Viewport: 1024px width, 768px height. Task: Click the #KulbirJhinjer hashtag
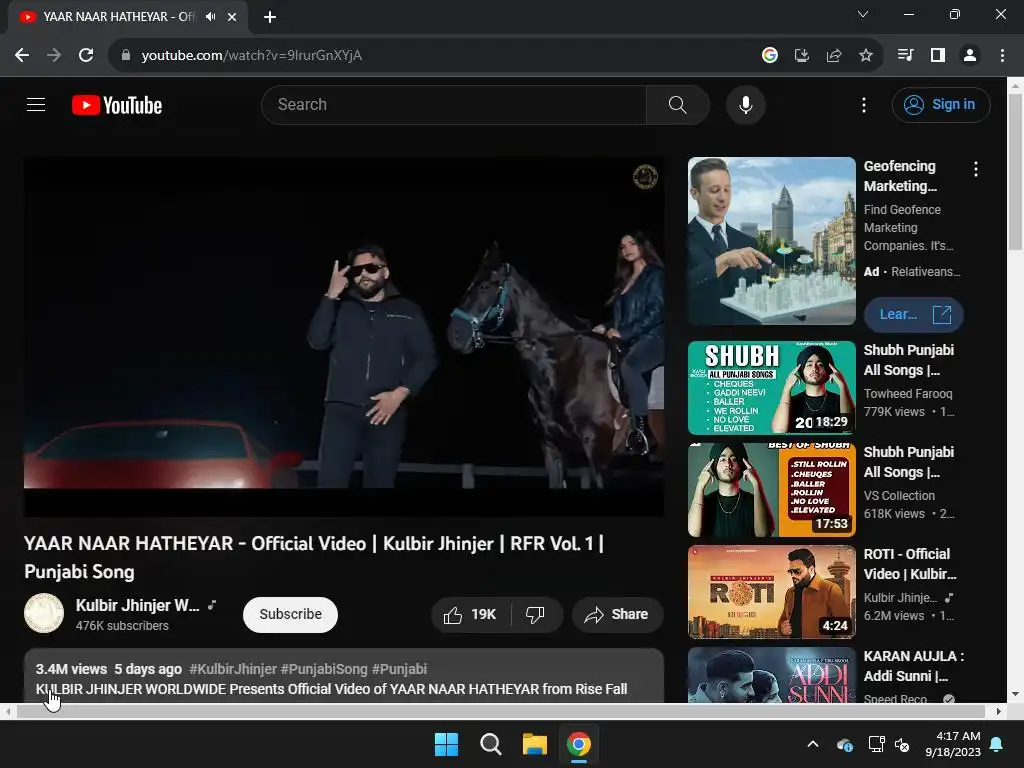[x=232, y=669]
